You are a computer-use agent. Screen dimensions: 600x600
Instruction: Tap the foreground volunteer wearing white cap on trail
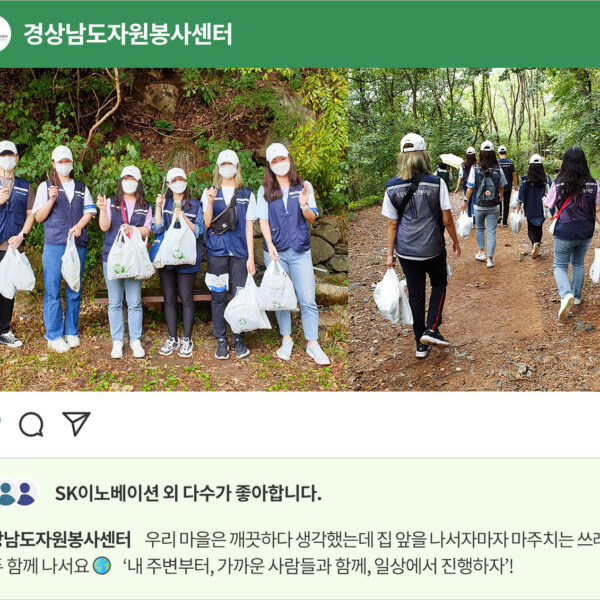(x=419, y=245)
